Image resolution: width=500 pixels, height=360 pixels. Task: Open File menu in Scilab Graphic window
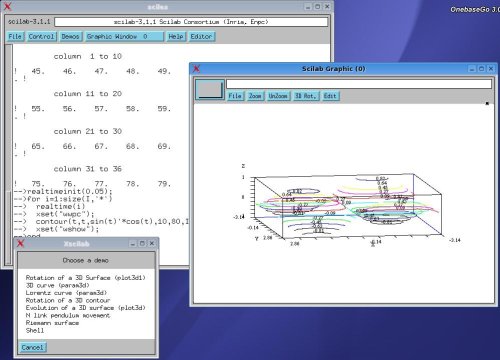235,96
